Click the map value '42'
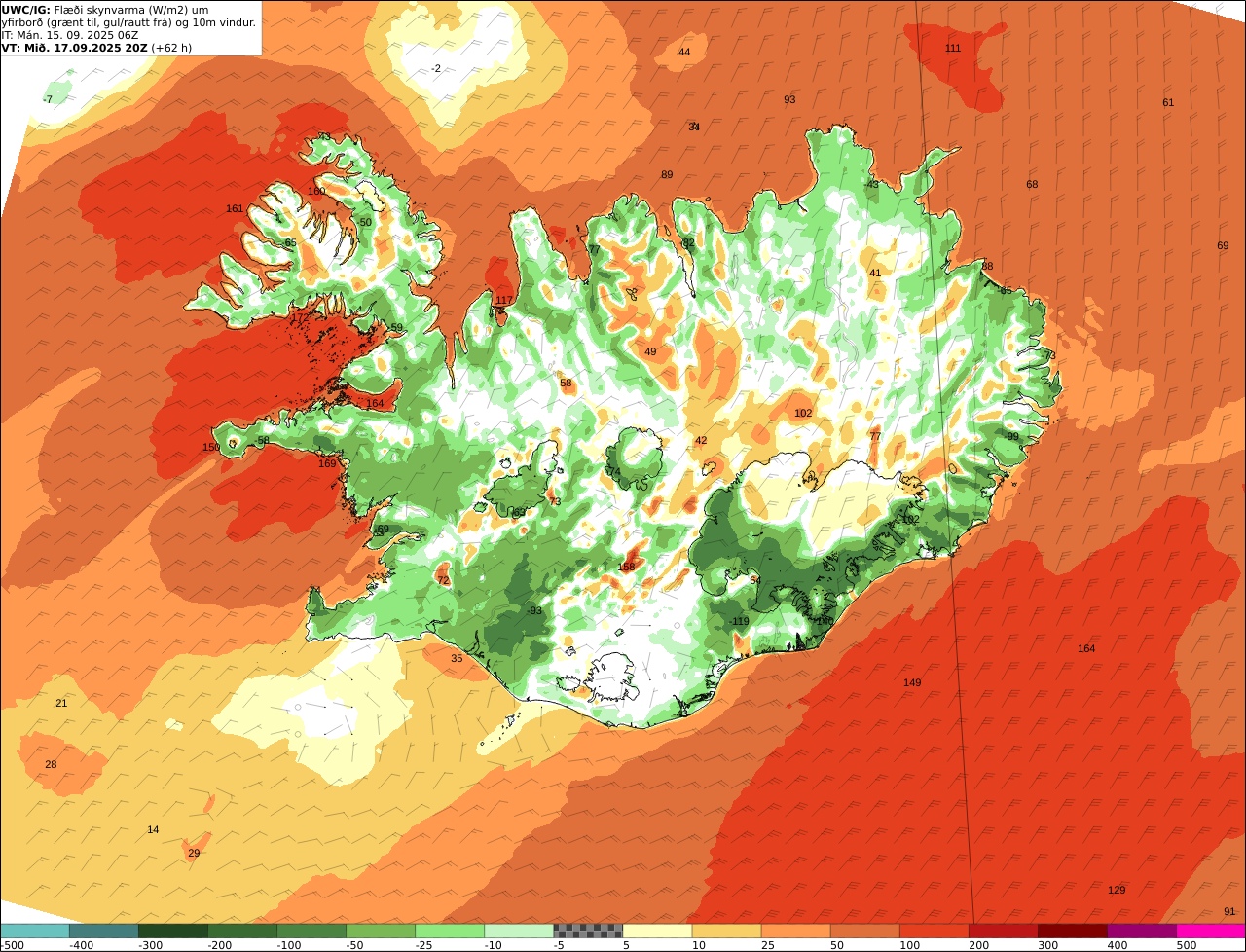This screenshot has width=1246, height=952. (701, 441)
